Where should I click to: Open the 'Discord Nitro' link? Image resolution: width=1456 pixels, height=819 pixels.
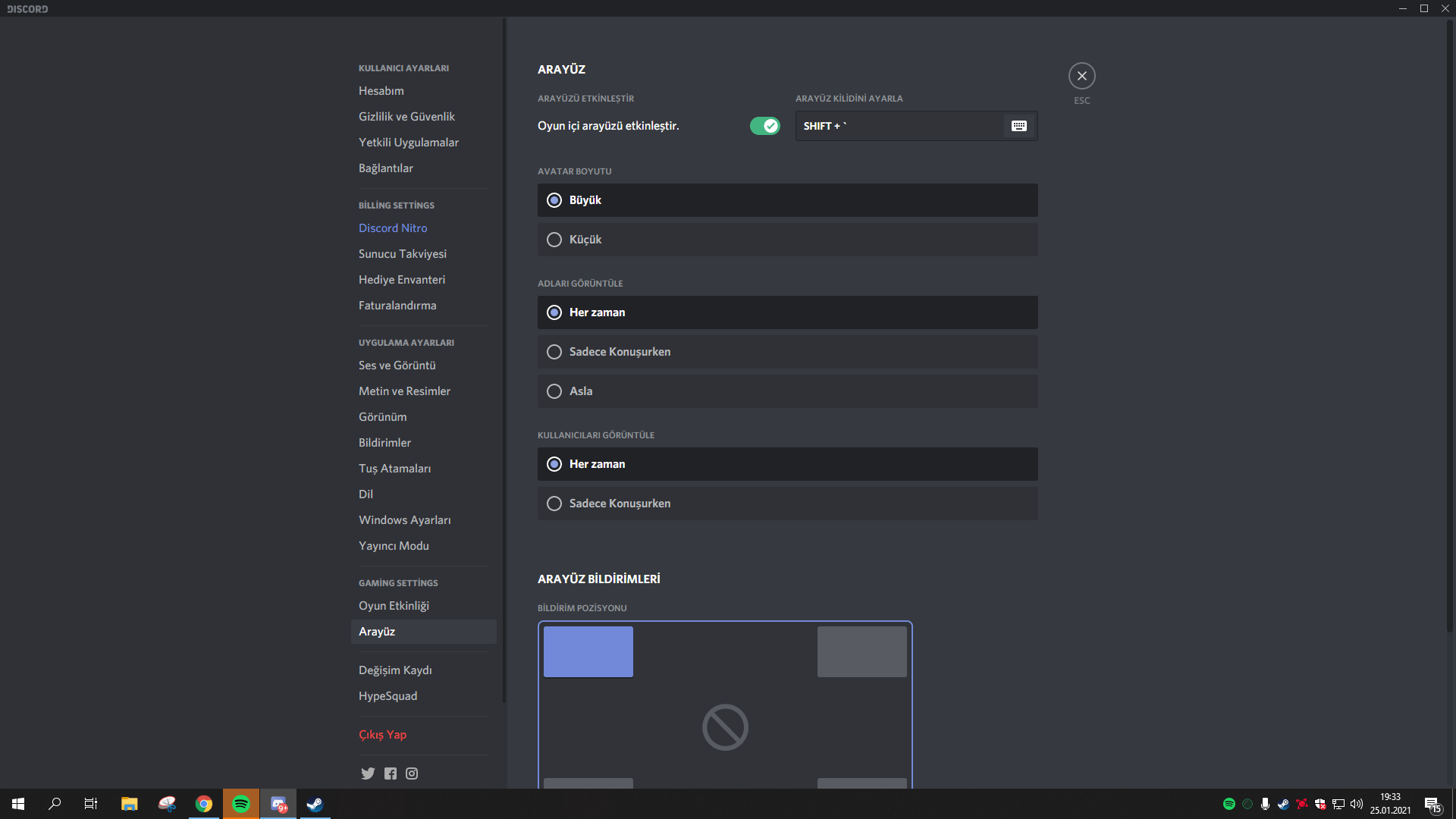(423, 228)
